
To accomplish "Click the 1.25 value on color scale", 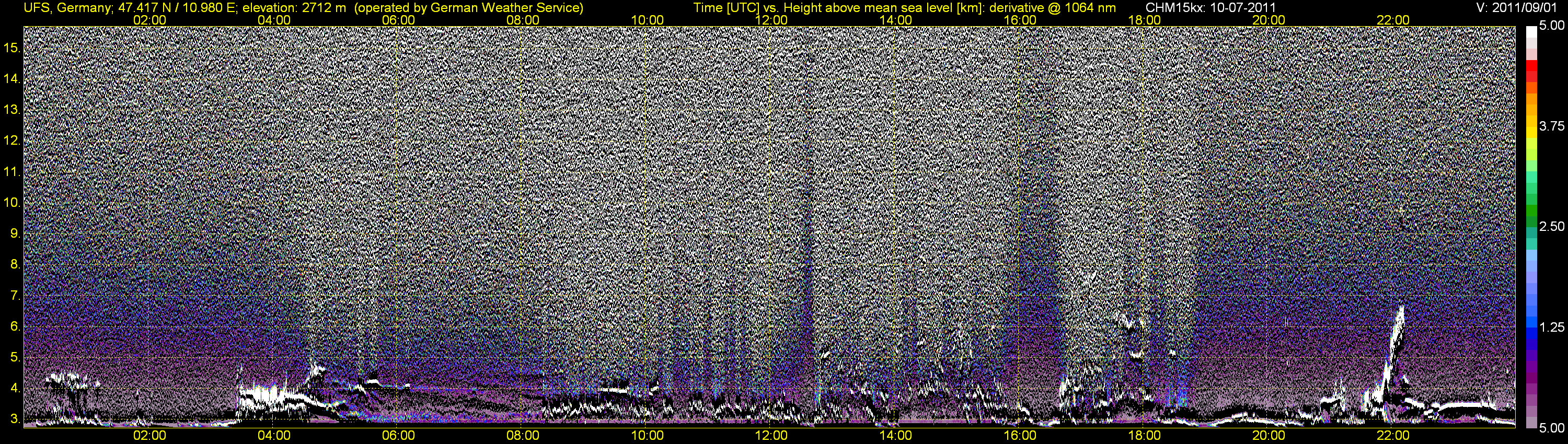I will [1552, 327].
